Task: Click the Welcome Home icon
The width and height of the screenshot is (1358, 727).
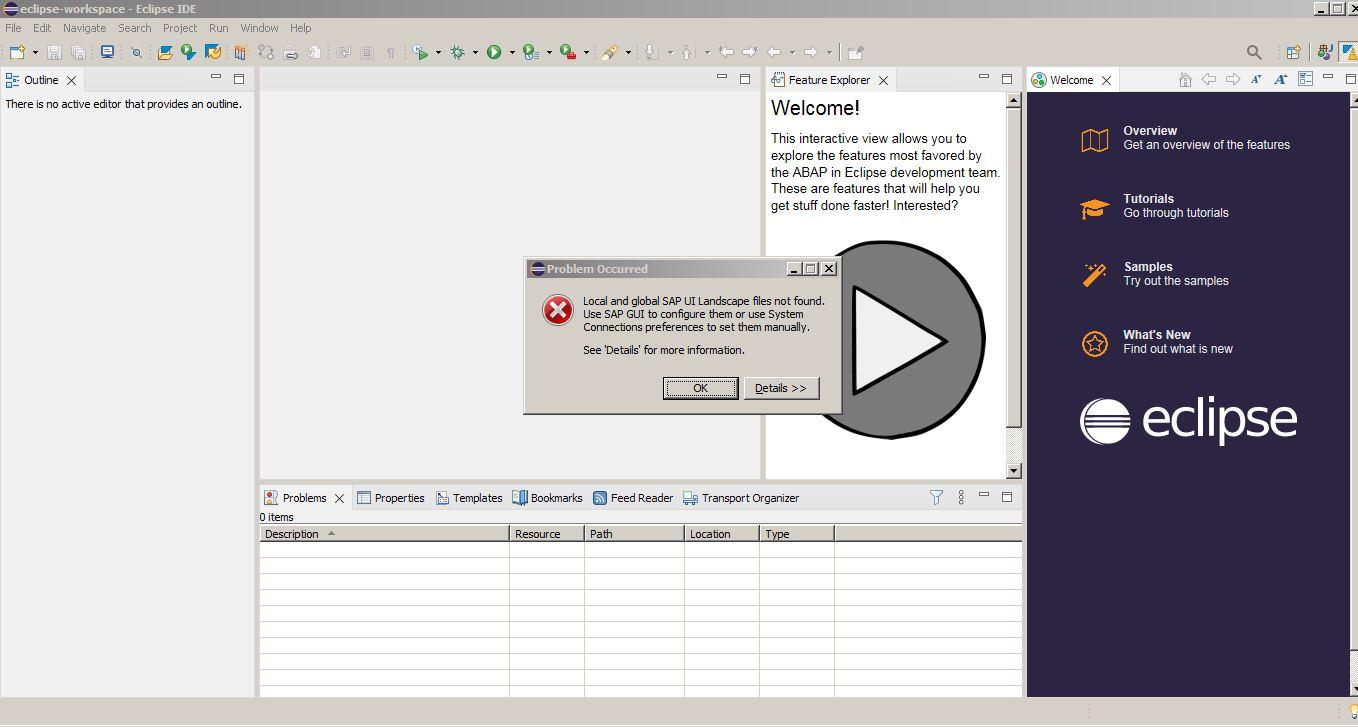Action: [x=1185, y=80]
